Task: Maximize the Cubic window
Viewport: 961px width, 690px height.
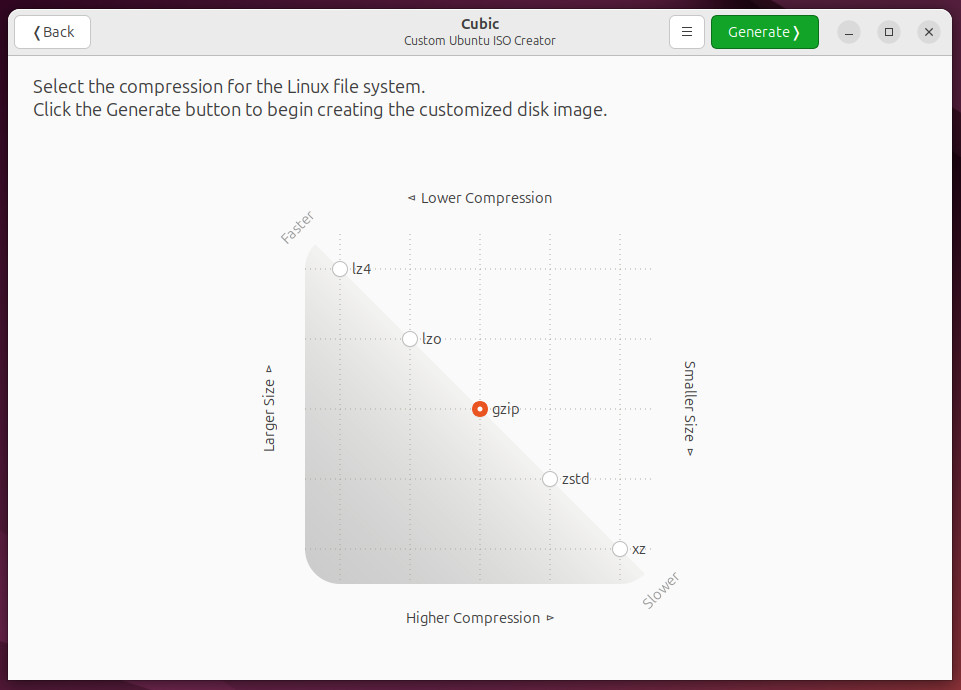Action: (x=889, y=32)
